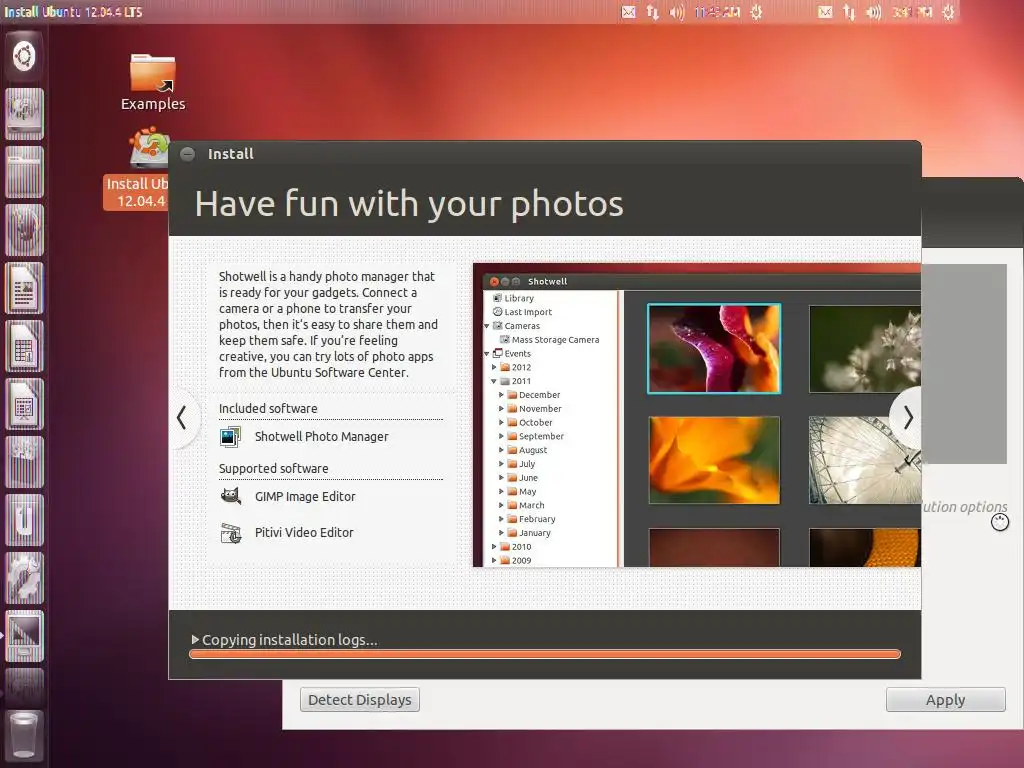Select the gray monitor preview in the Displays window

[964, 364]
